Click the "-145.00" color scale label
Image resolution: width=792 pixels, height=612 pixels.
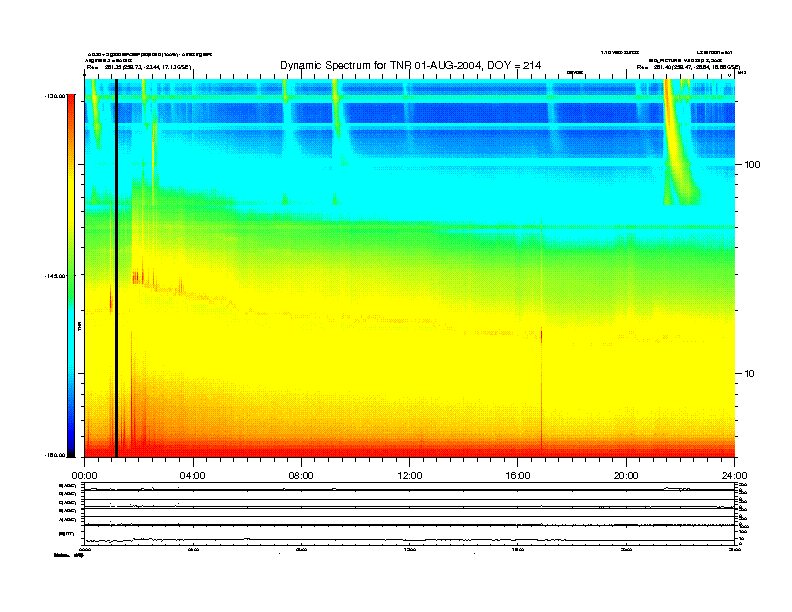click(54, 276)
